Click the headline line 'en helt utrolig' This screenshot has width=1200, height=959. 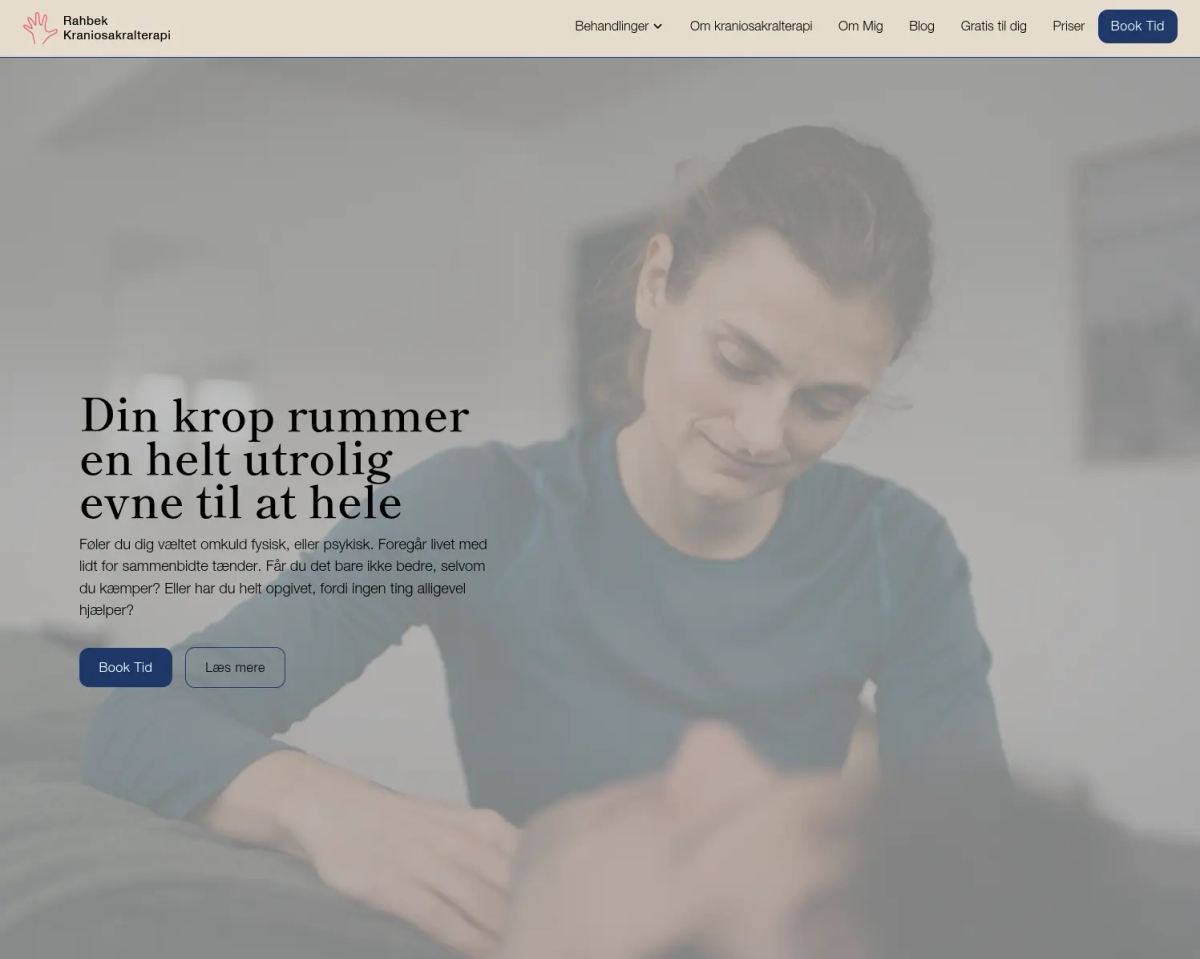(236, 460)
